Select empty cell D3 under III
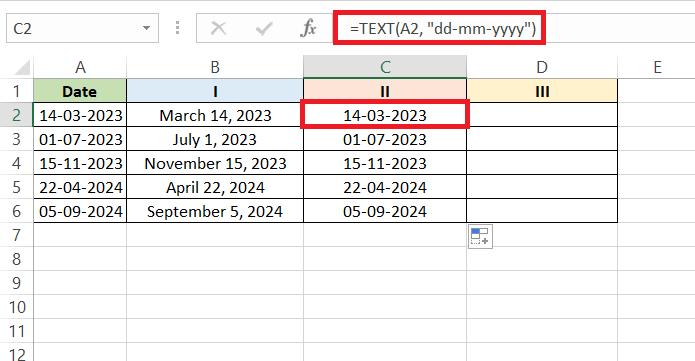This screenshot has width=695, height=361. (542, 139)
